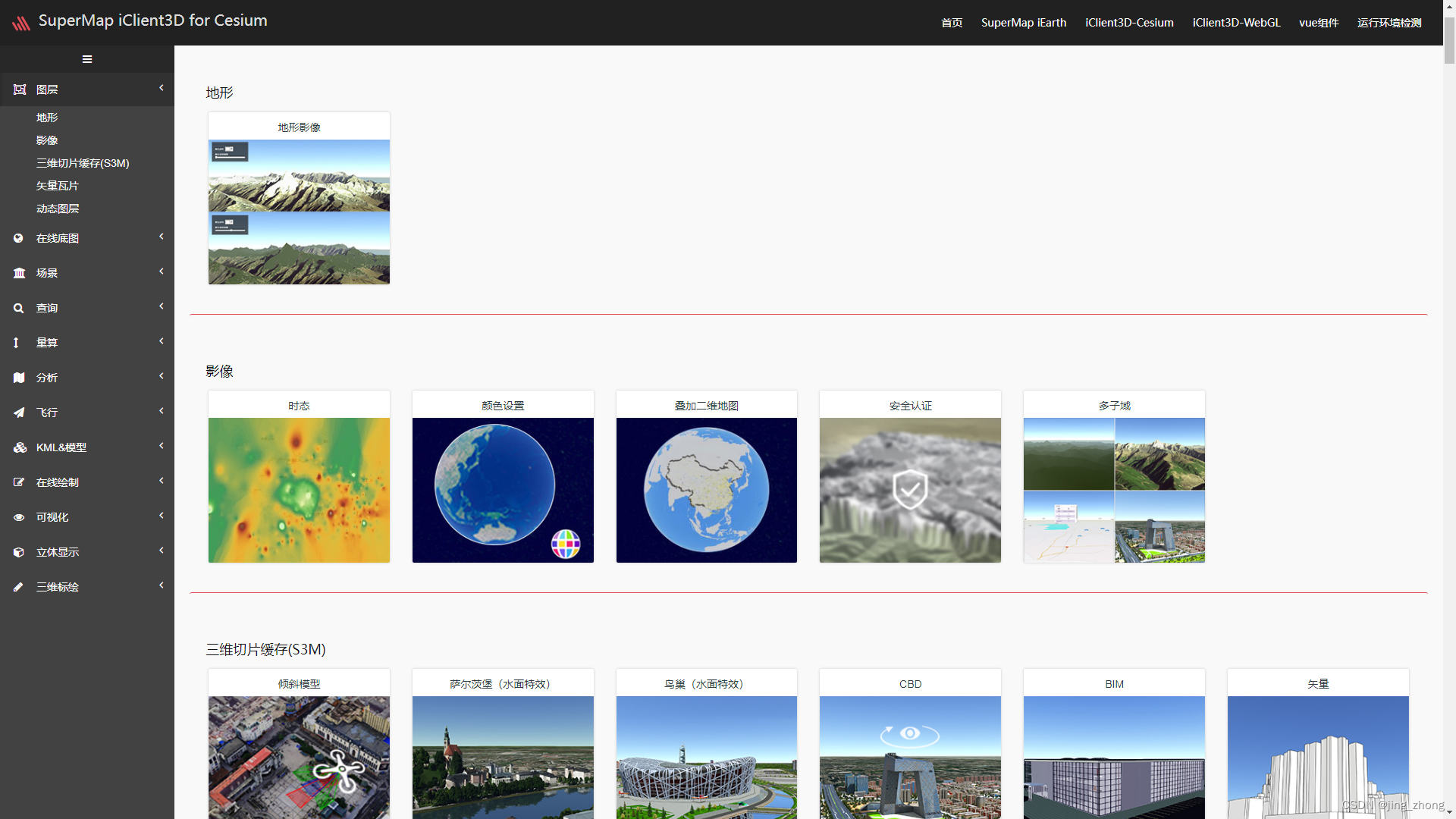Screen dimensions: 1456x819
Task: Open the 颜色设置 globe example thumbnail
Action: click(503, 490)
